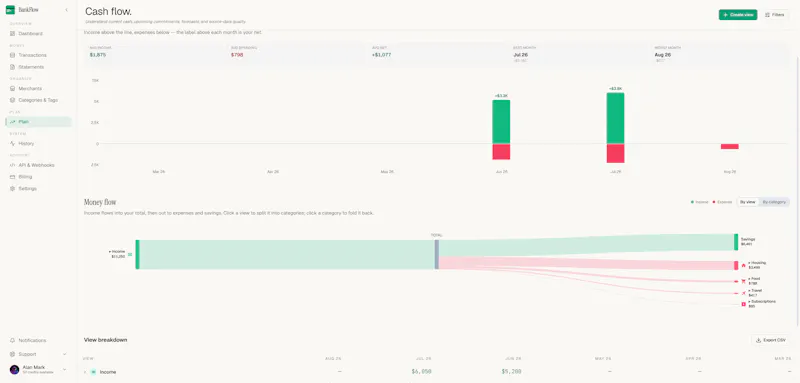This screenshot has height=383, width=800.
Task: Click the Export CSV download icon
Action: click(x=759, y=340)
